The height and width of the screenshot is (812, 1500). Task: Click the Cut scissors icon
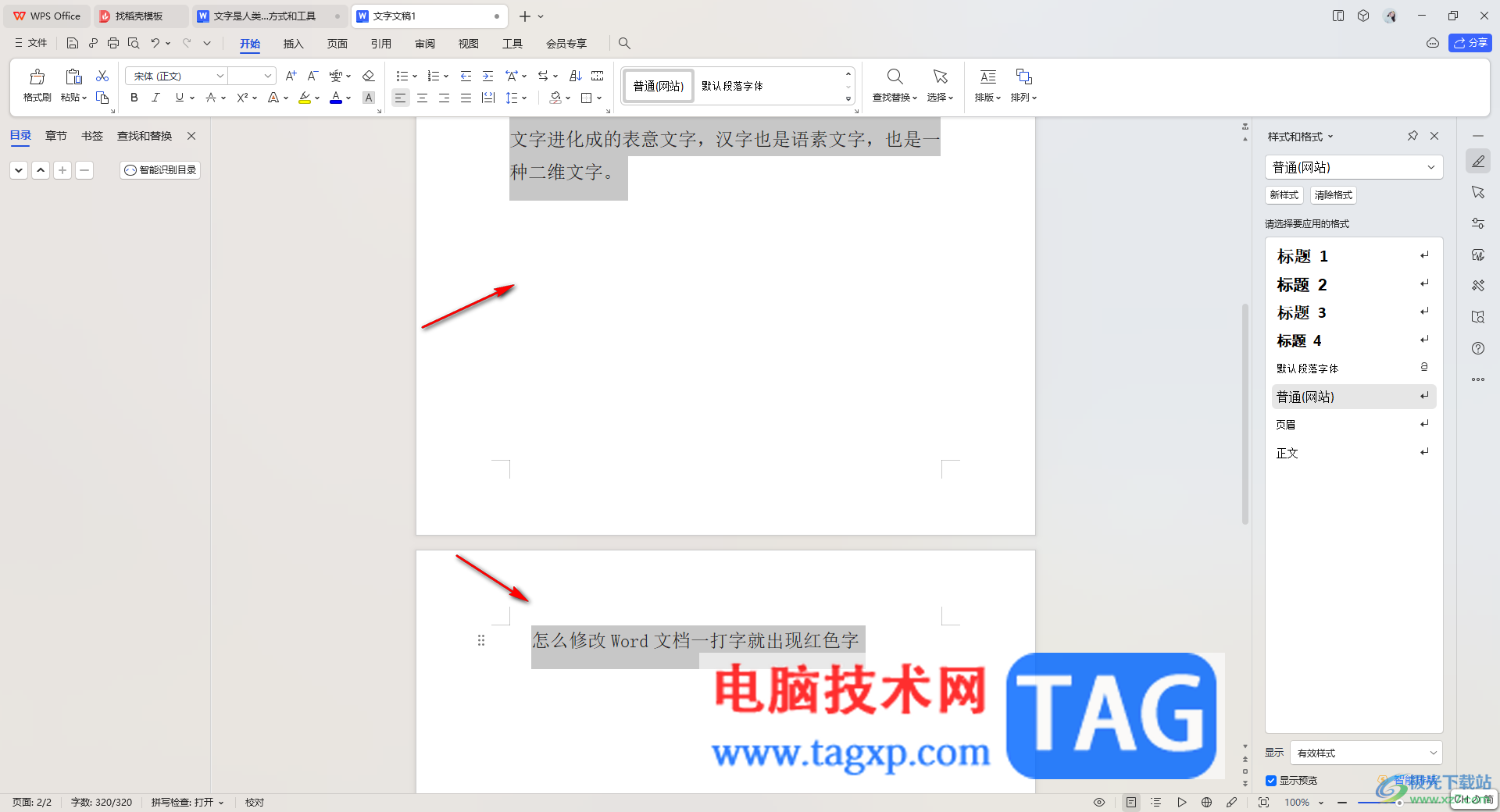[x=102, y=76]
